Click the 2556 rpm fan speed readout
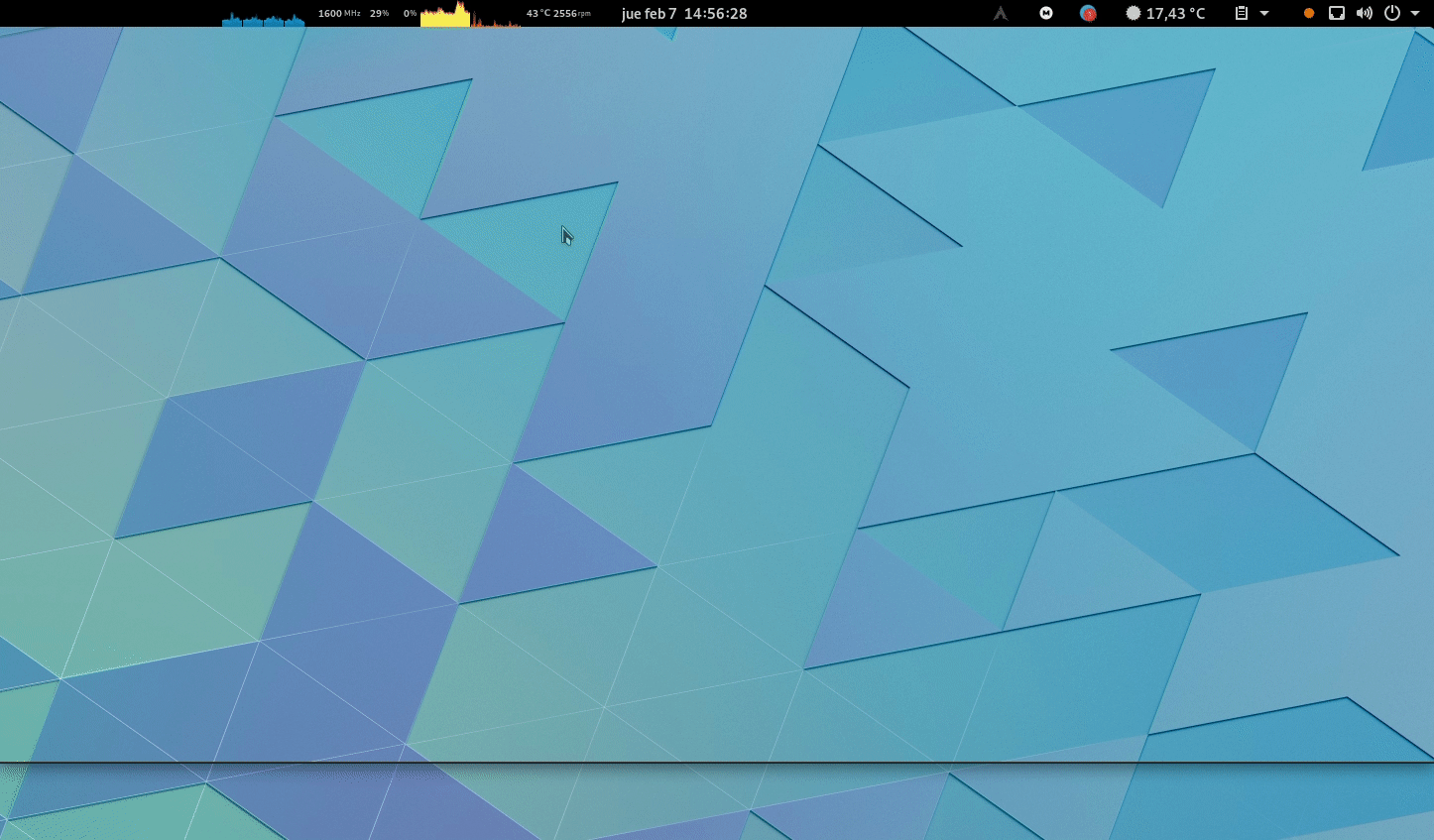 572,14
